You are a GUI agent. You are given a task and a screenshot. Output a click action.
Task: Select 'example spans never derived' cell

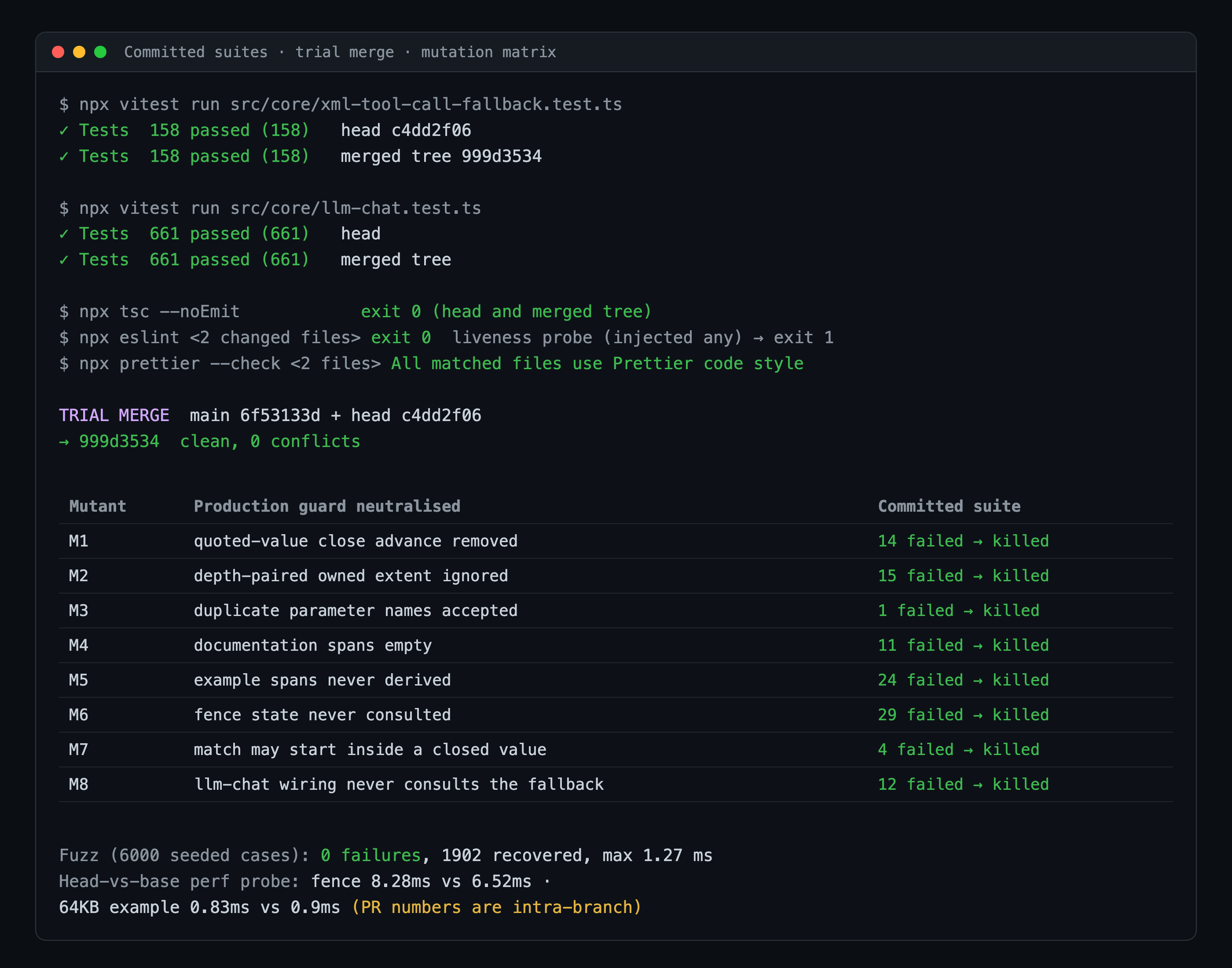pos(323,680)
